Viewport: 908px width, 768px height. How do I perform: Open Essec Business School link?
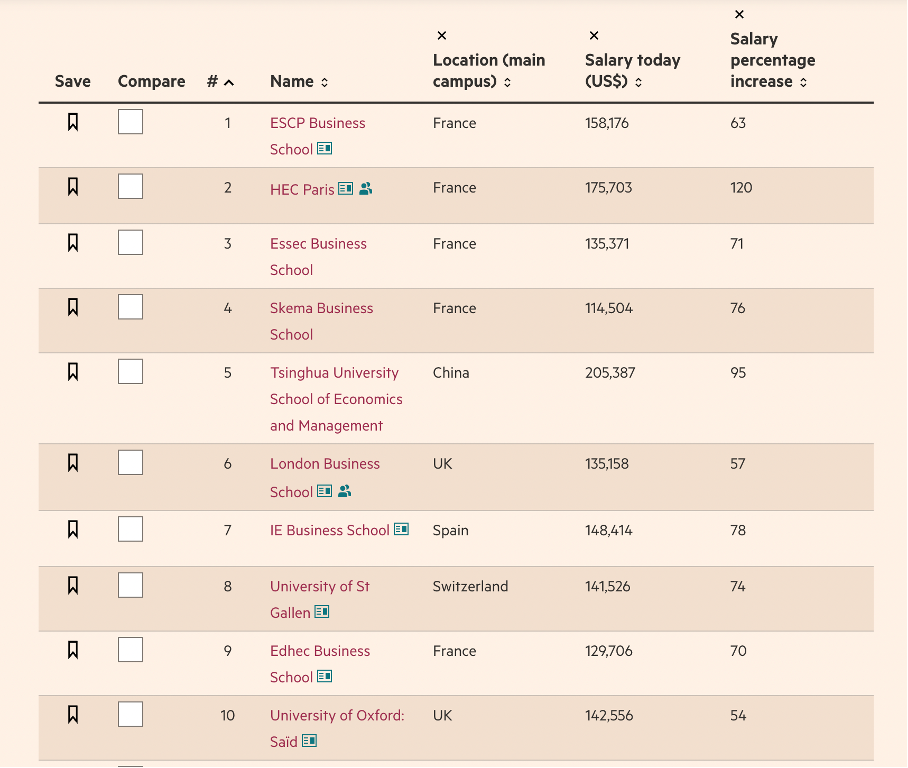(x=318, y=257)
